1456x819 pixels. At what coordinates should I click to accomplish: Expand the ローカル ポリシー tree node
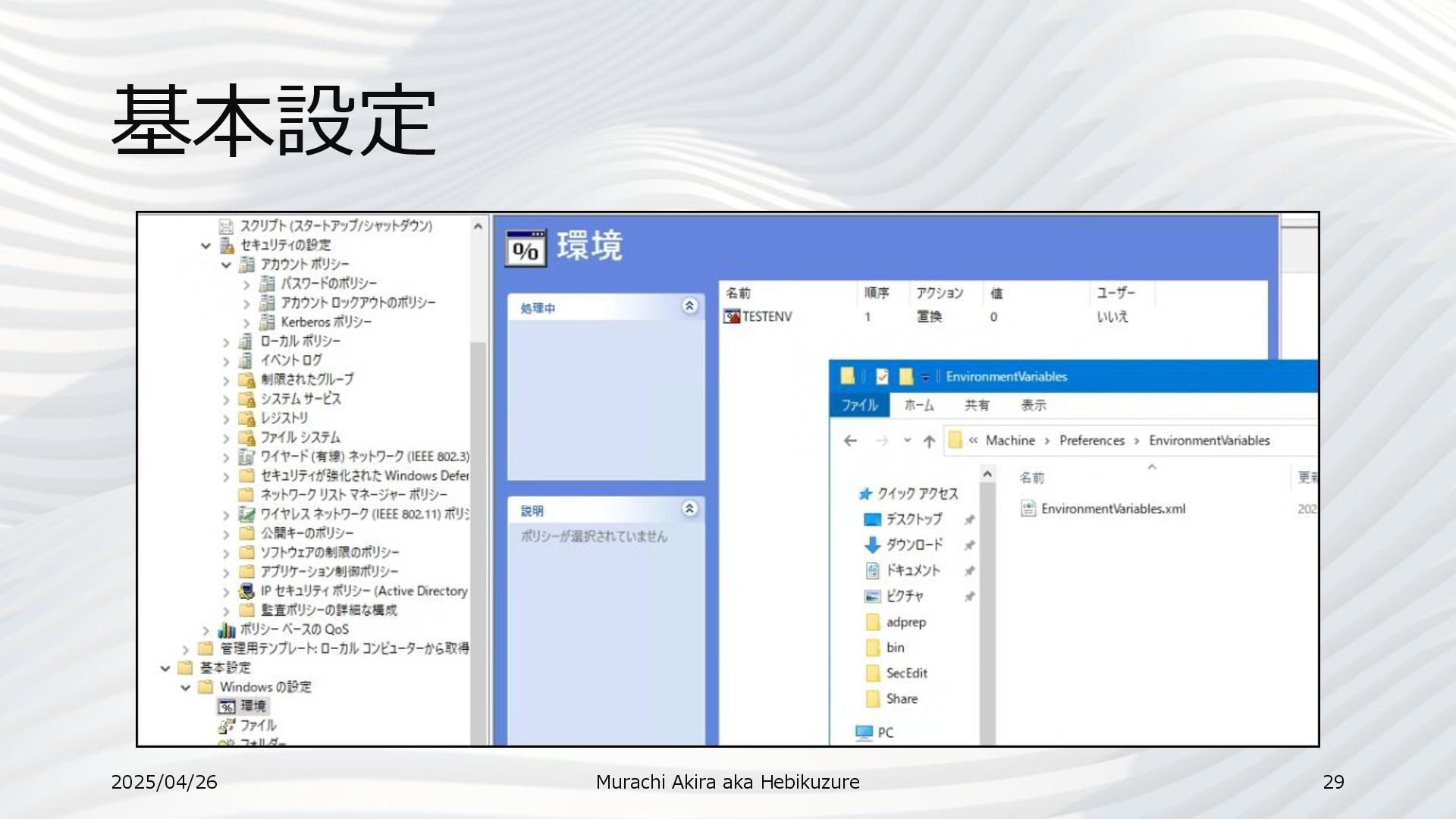226,342
